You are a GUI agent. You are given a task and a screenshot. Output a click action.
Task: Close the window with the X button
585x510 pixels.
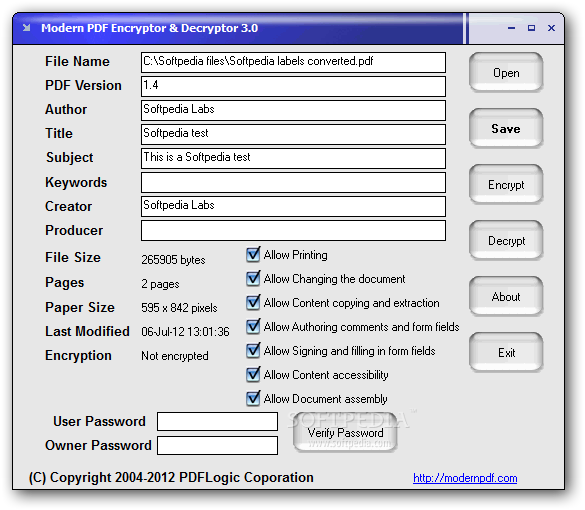(551, 28)
